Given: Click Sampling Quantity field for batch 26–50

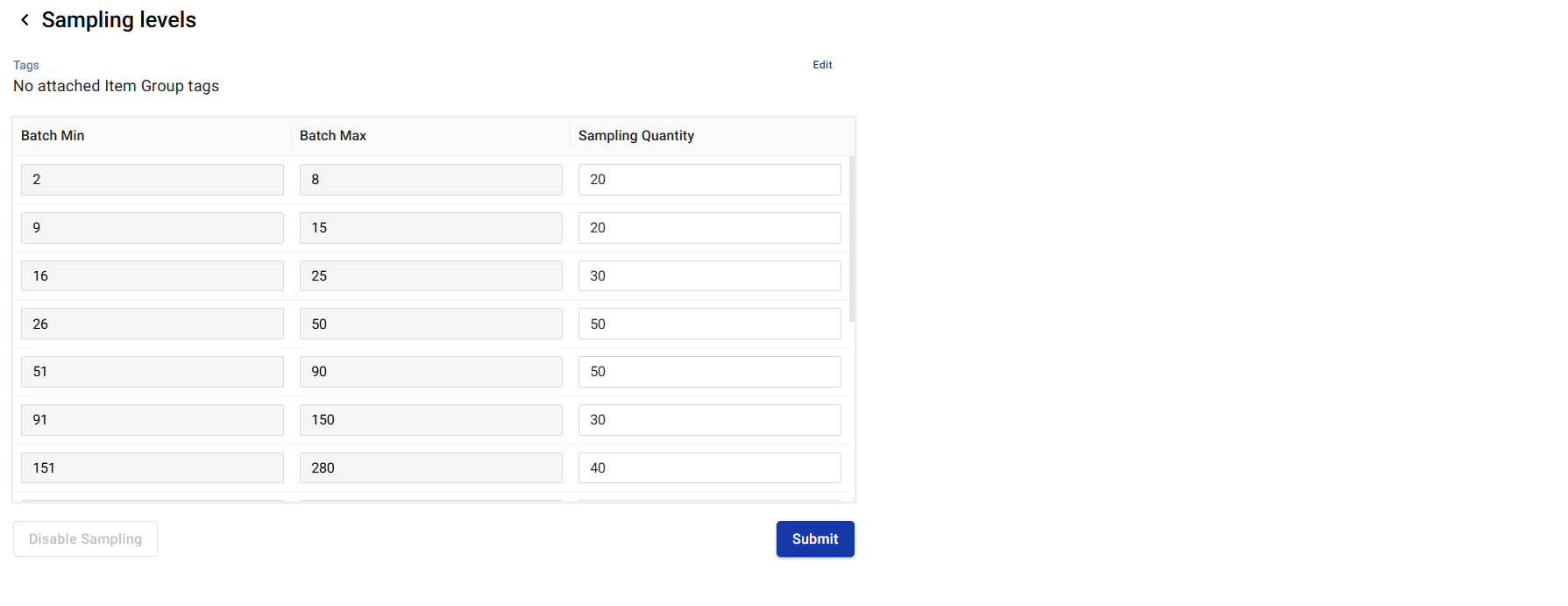Looking at the screenshot, I should pos(709,324).
